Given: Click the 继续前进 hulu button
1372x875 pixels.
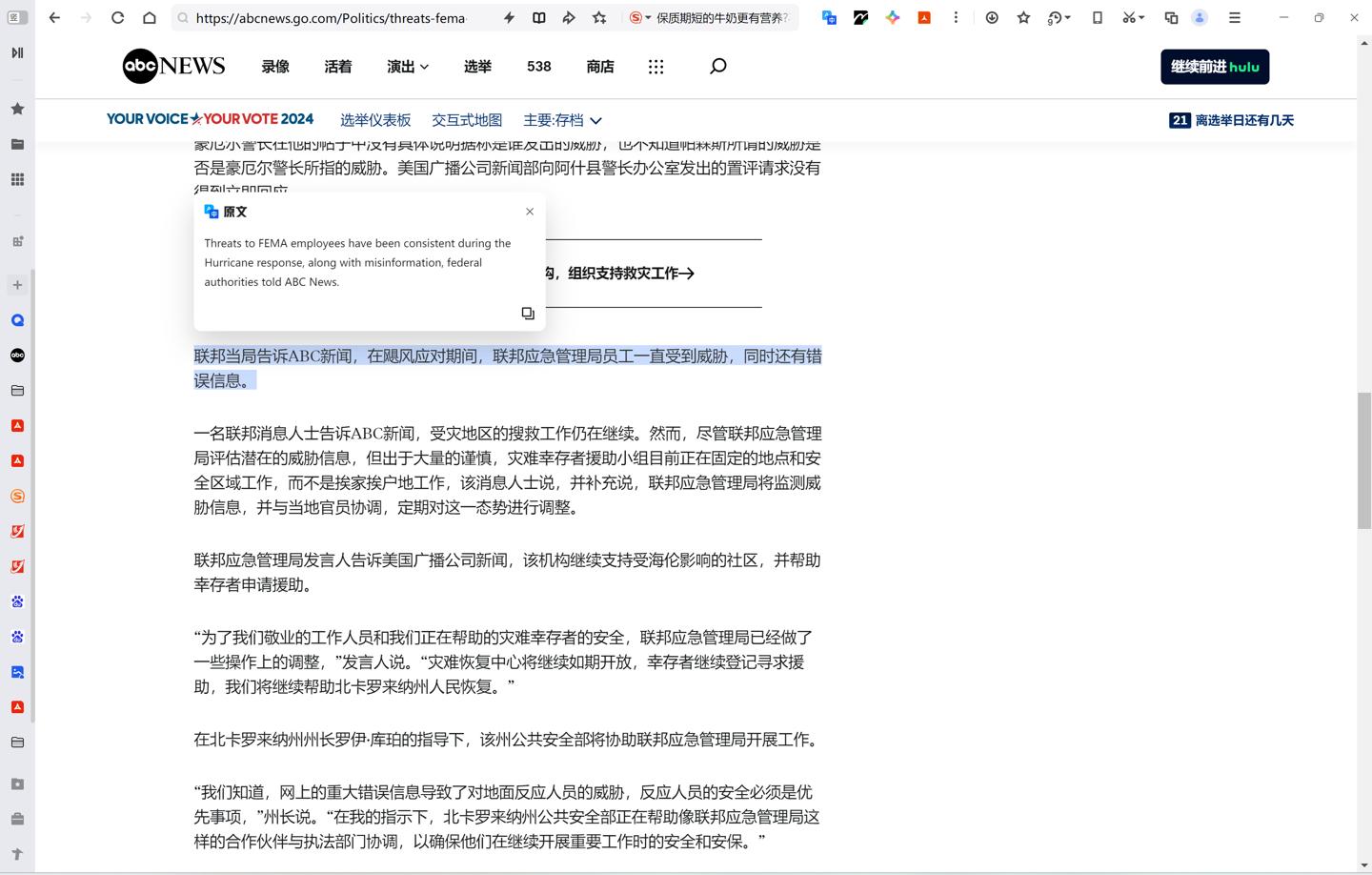Looking at the screenshot, I should [1214, 66].
